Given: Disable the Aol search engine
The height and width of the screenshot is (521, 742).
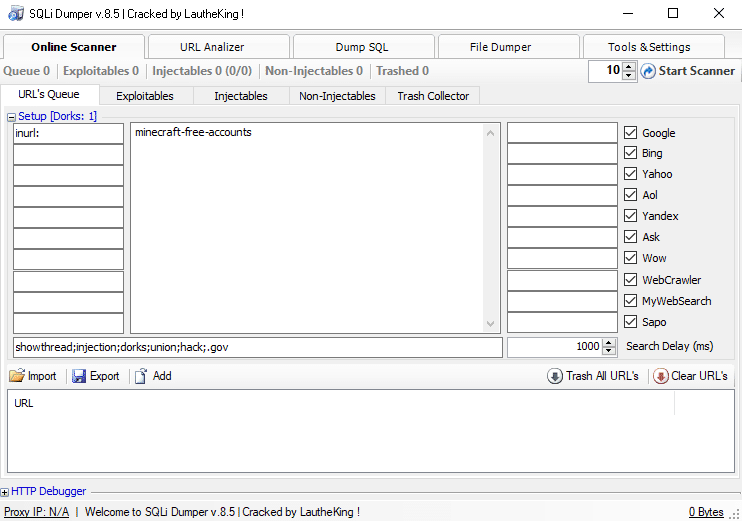Looking at the screenshot, I should (x=630, y=194).
